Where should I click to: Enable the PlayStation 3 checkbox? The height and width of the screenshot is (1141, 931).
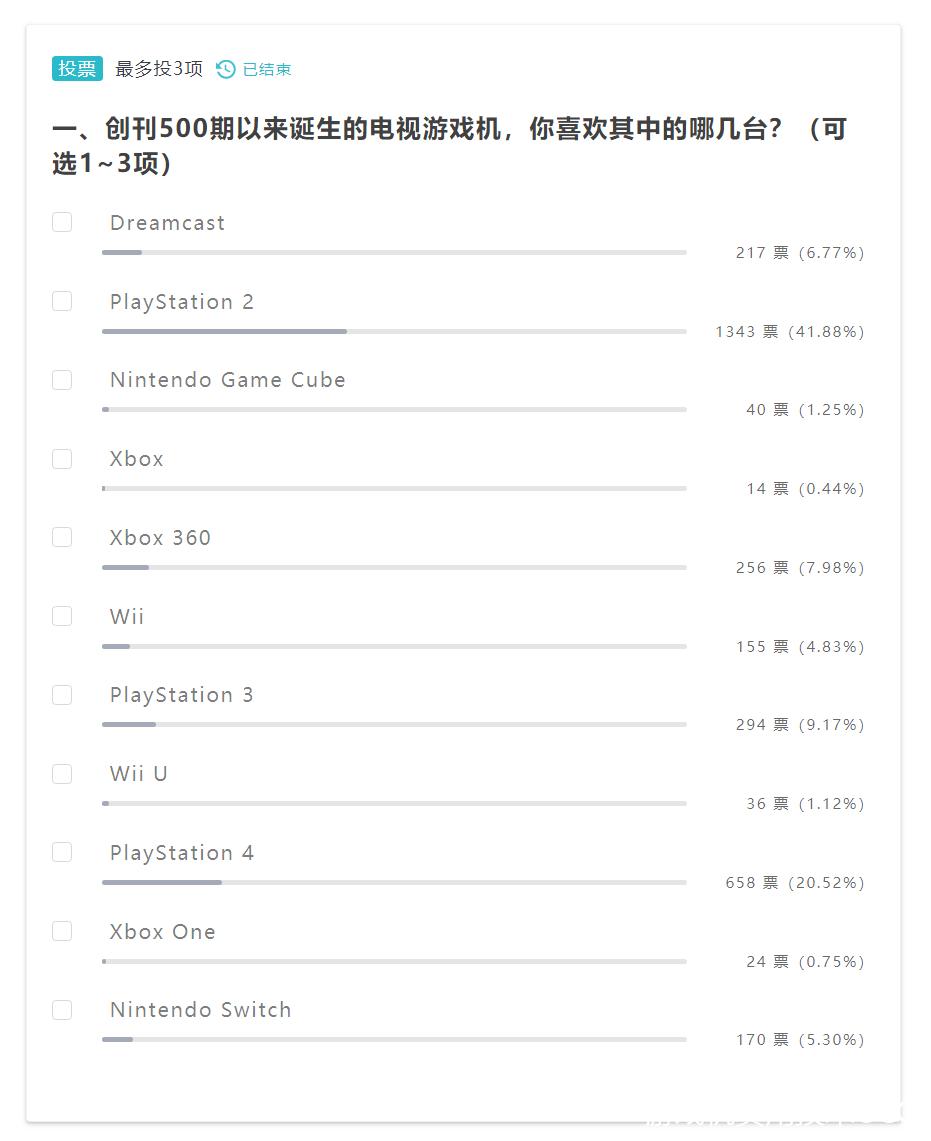61,694
